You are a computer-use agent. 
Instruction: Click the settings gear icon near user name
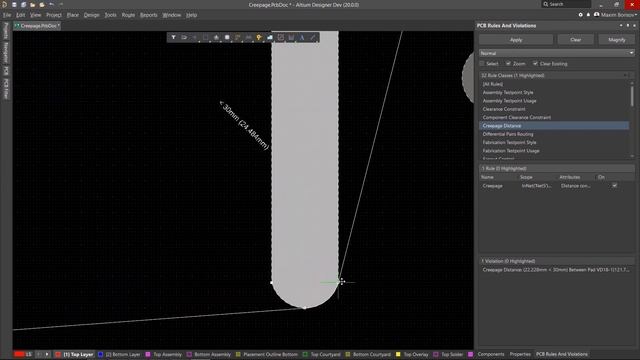[580, 15]
